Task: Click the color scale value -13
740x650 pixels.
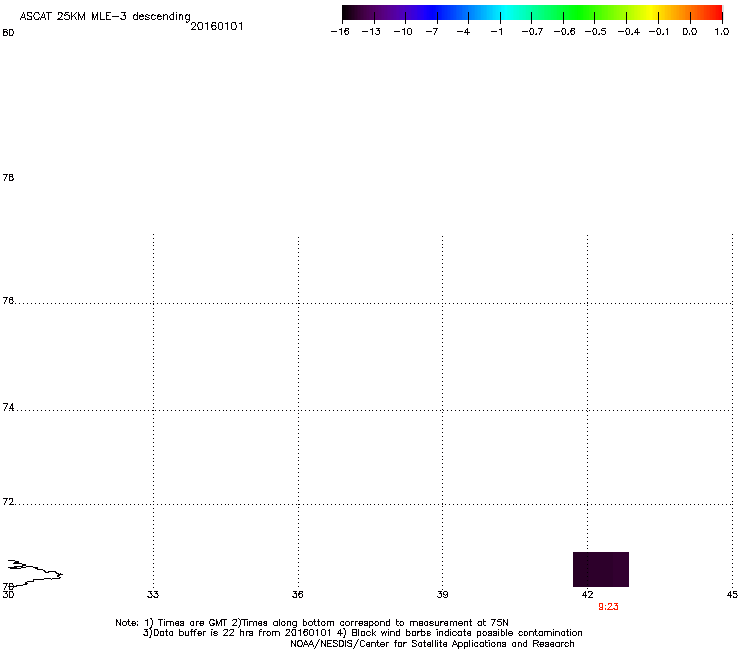Action: pyautogui.click(x=371, y=32)
